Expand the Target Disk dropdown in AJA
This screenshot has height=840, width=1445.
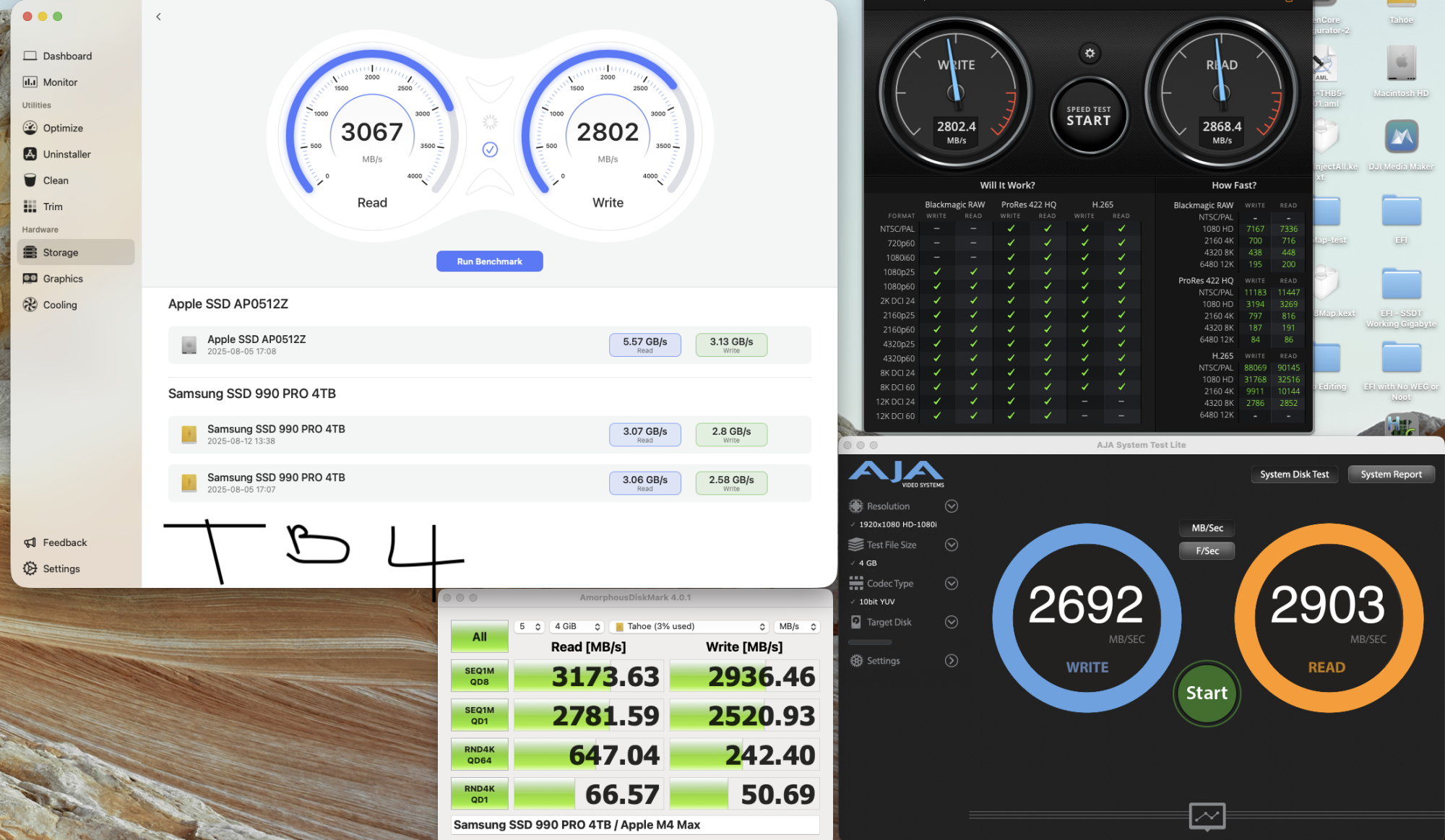(x=952, y=622)
